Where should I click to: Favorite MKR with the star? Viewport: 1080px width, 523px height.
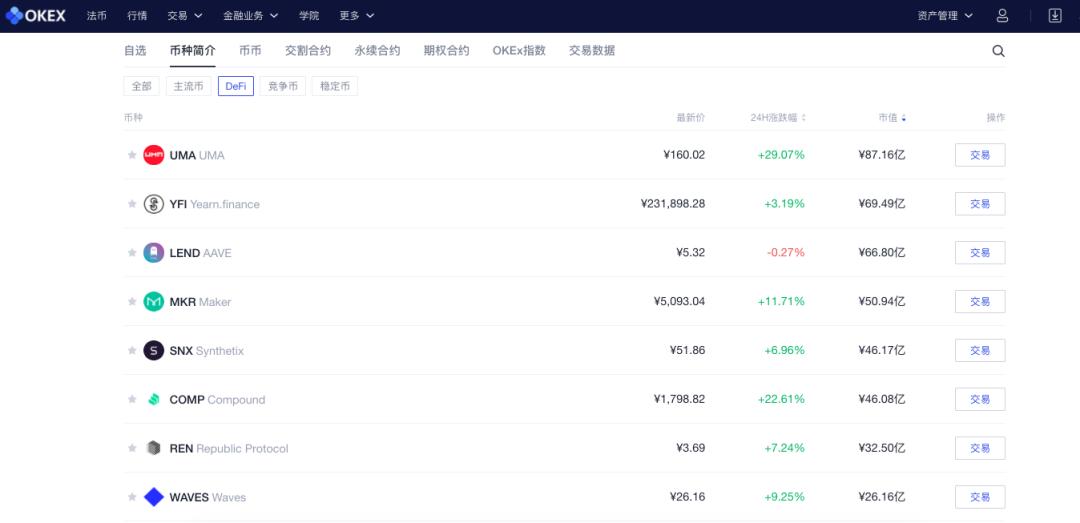(x=132, y=302)
